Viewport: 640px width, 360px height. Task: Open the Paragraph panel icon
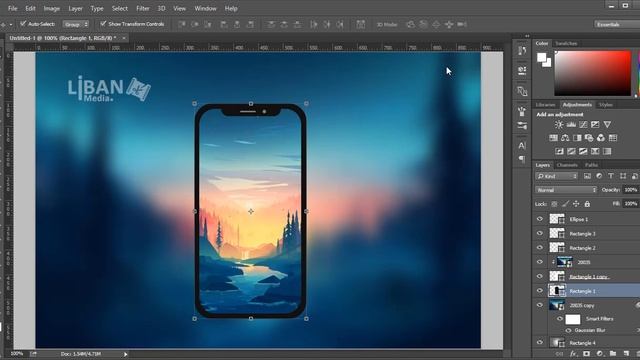(x=522, y=159)
